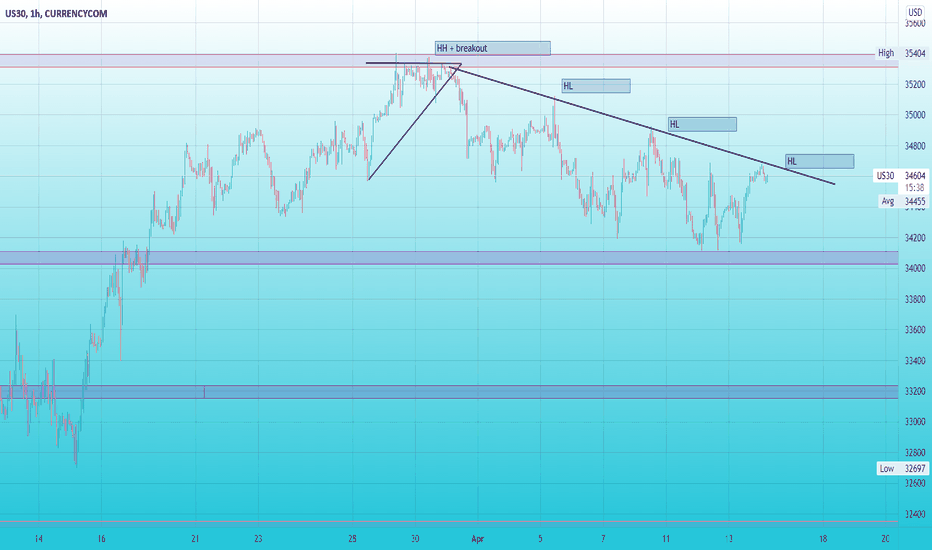Click the 35000 price axis label
This screenshot has width=932, height=550.
tap(915, 115)
